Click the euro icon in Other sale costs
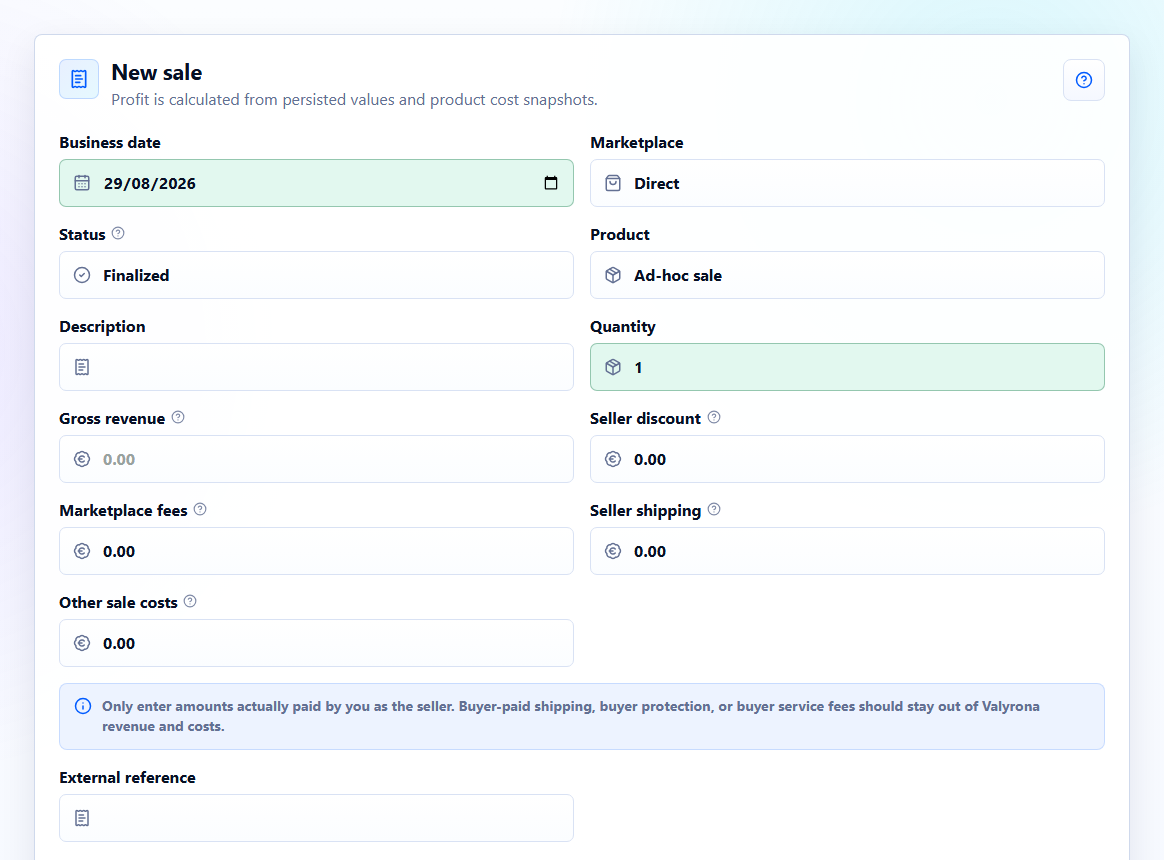 pos(82,643)
